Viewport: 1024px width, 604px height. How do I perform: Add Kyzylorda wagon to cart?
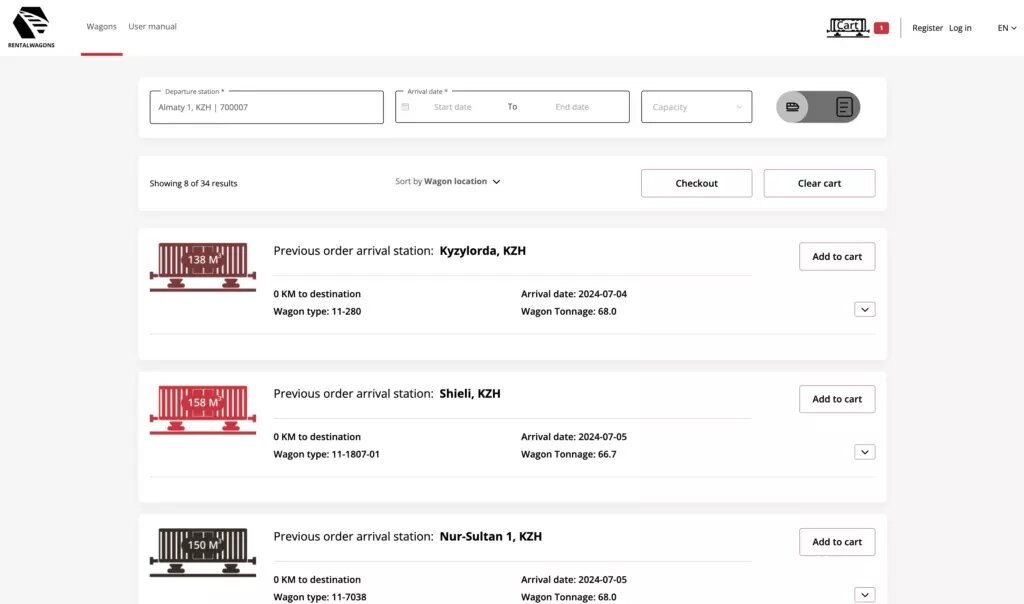click(837, 257)
